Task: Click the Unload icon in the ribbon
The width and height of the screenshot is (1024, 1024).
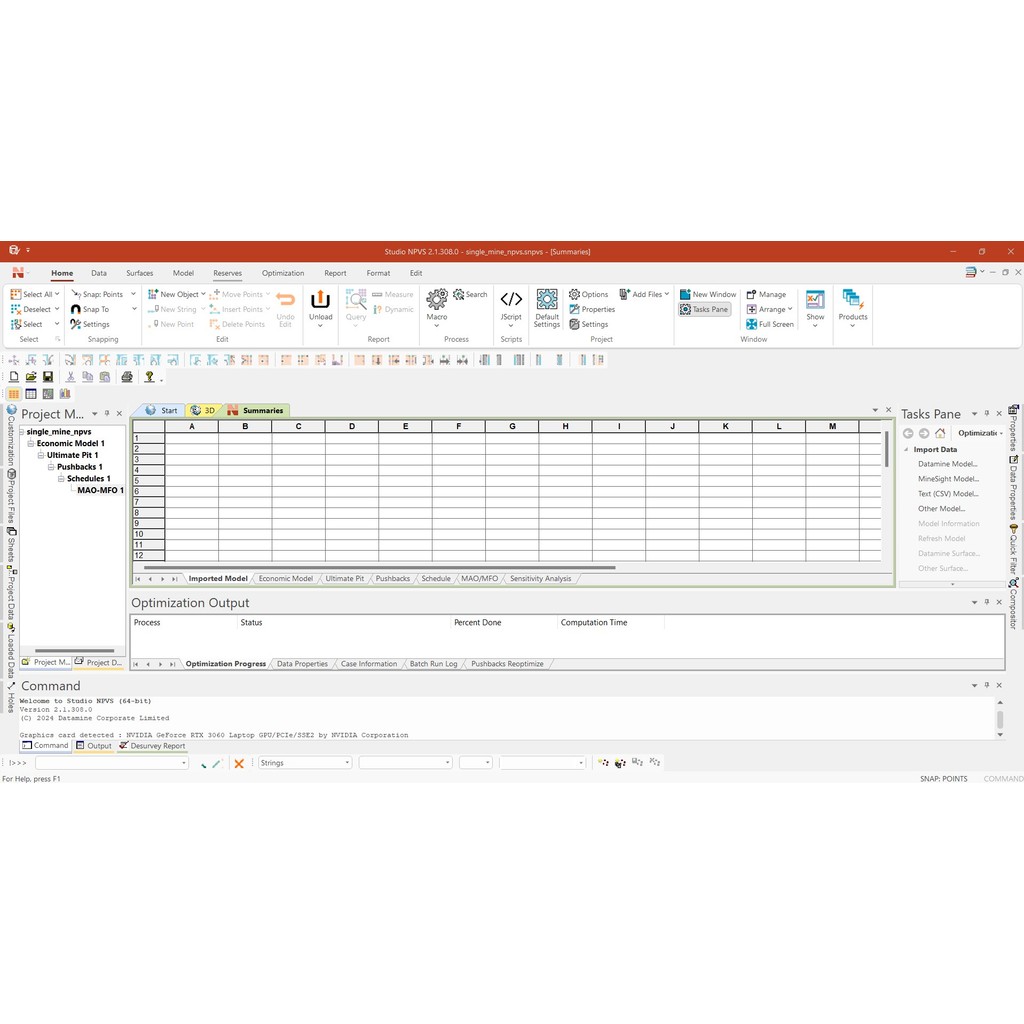Action: (320, 300)
